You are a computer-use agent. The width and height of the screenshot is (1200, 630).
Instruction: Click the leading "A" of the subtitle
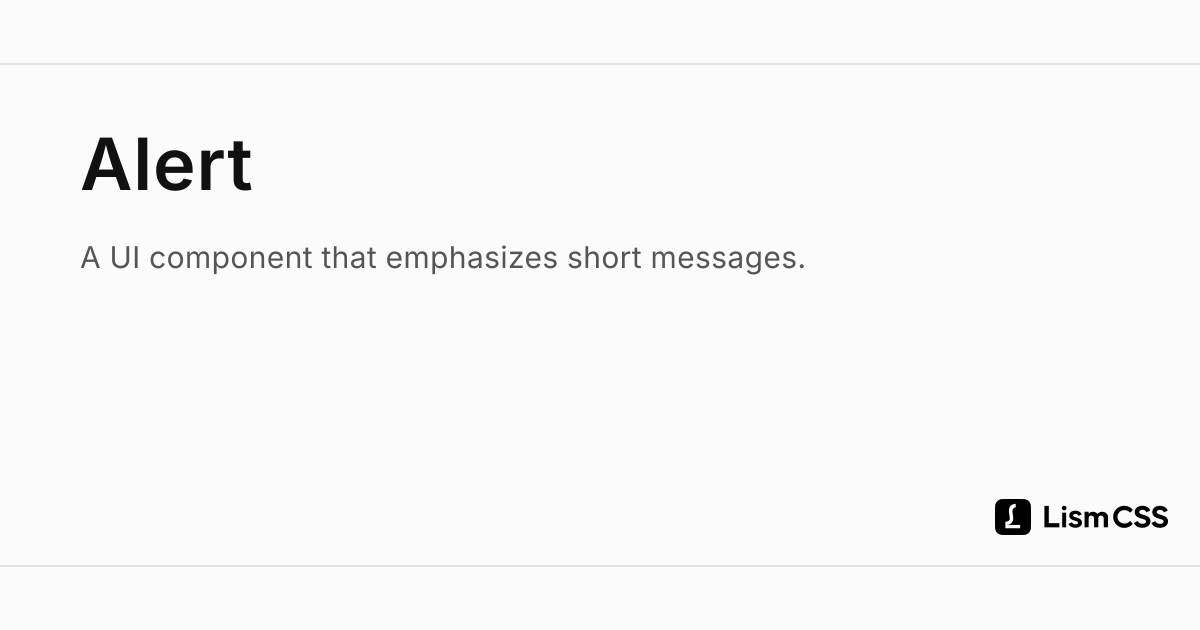pos(91,258)
